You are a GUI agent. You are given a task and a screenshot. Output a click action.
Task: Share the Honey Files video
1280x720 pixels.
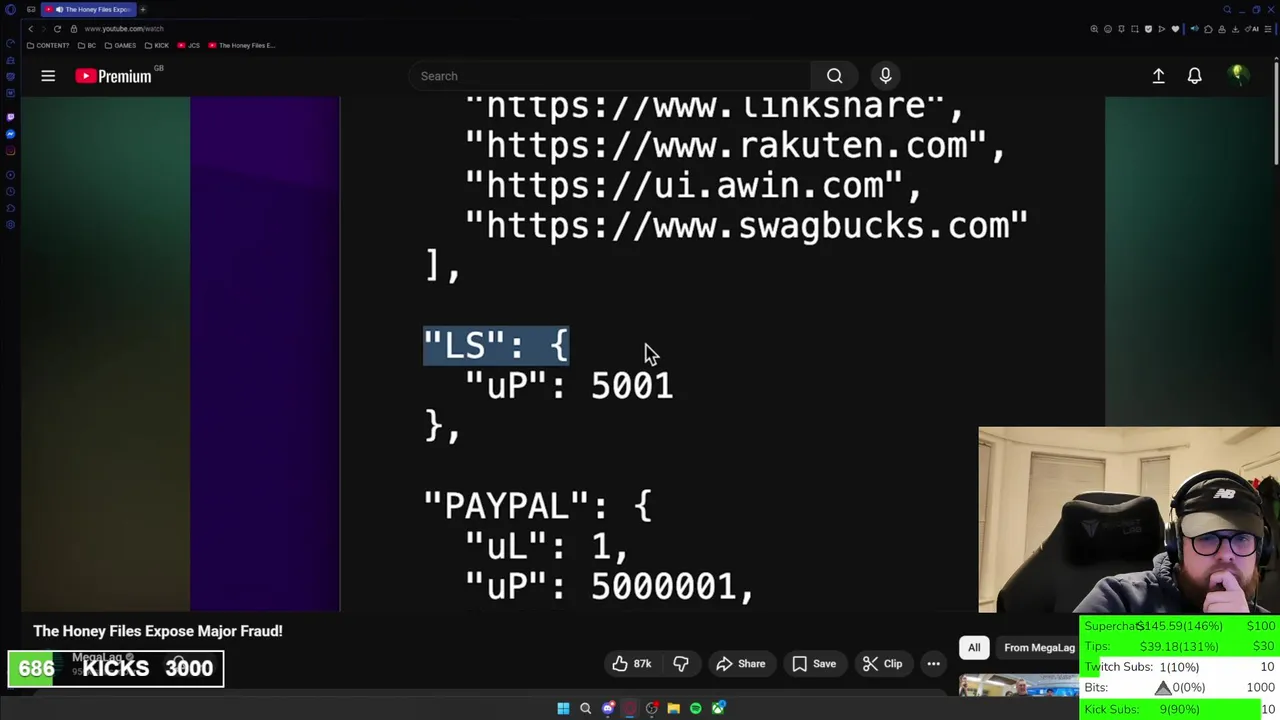pyautogui.click(x=741, y=664)
